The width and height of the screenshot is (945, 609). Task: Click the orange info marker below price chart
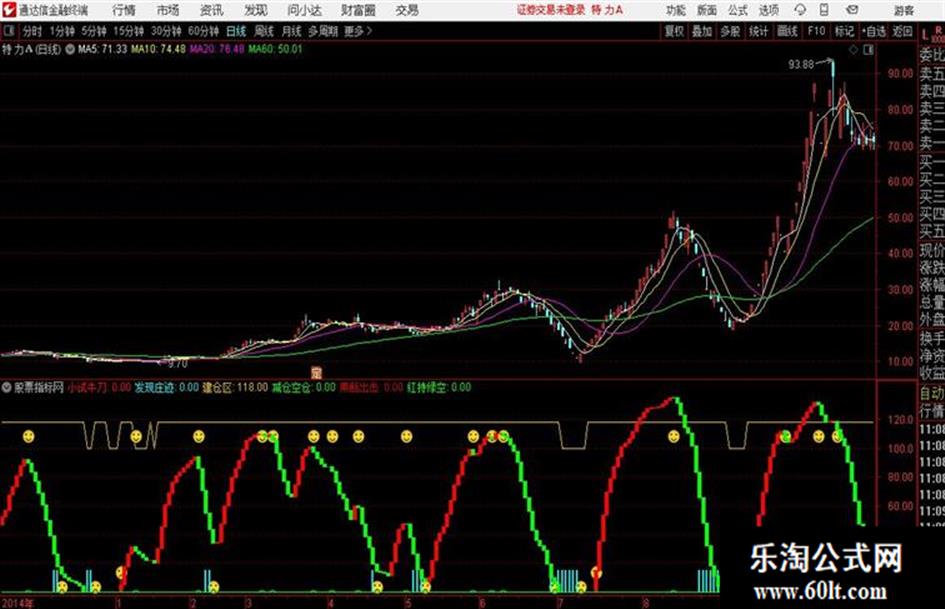(x=316, y=371)
